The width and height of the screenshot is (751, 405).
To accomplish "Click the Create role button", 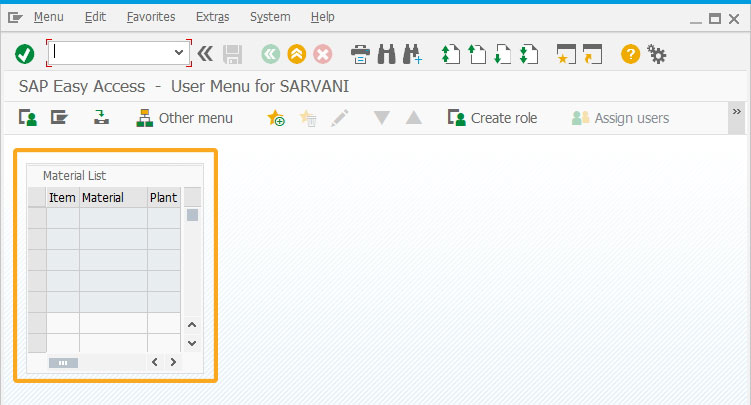I will pos(492,118).
